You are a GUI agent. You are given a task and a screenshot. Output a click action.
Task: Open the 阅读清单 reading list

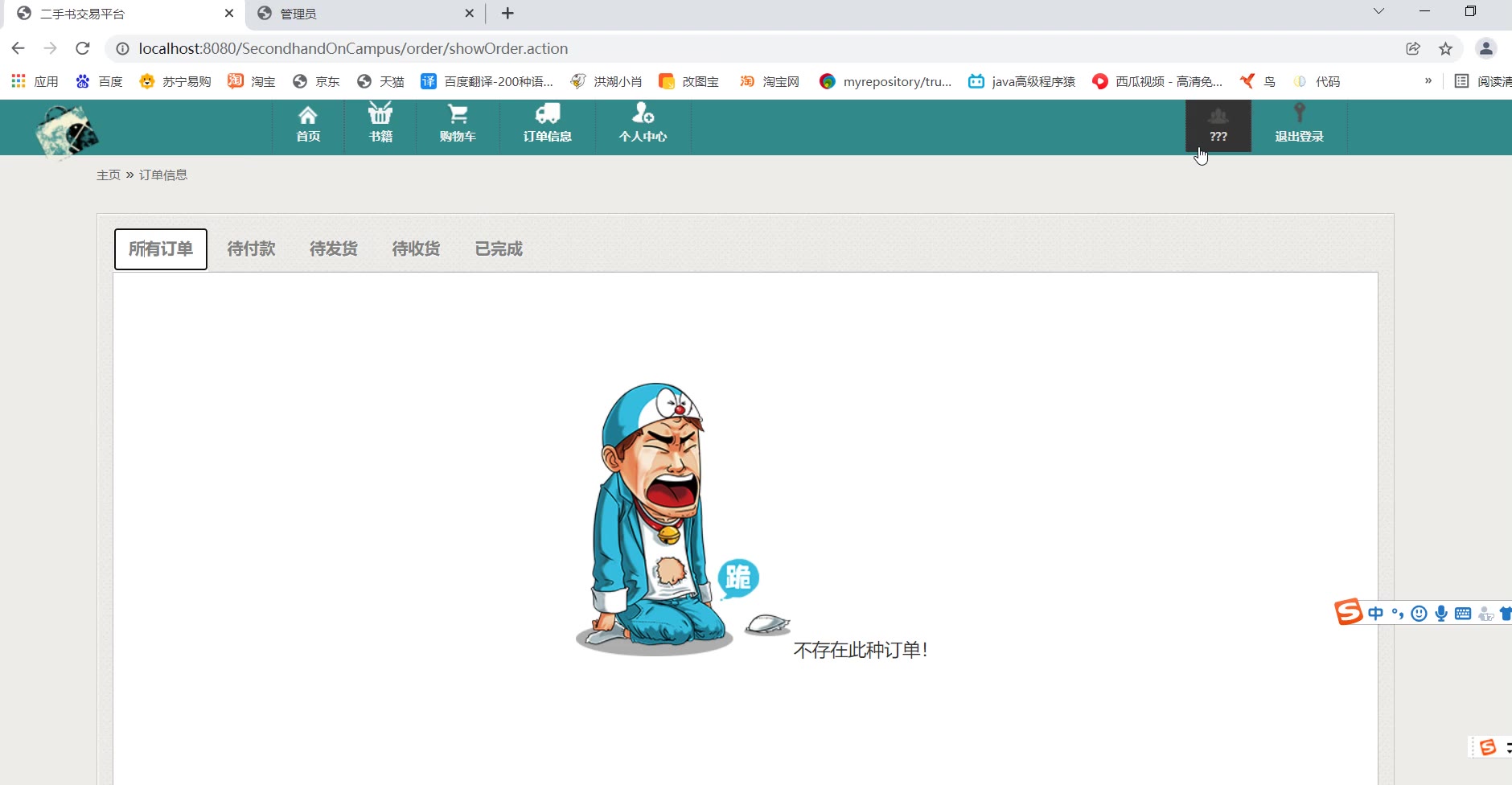coord(1483,81)
